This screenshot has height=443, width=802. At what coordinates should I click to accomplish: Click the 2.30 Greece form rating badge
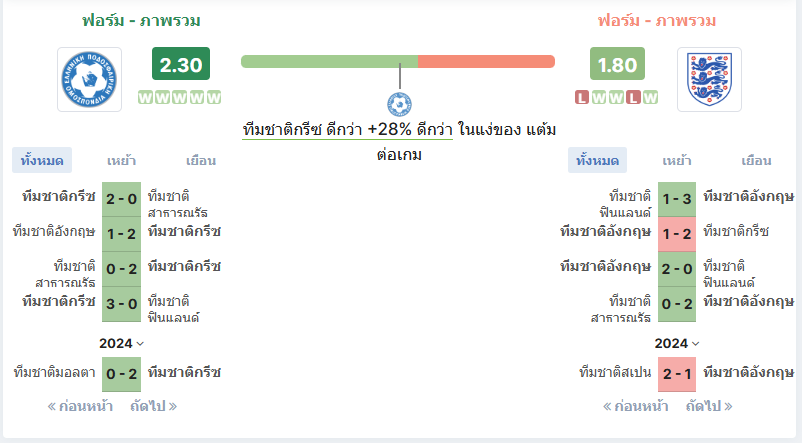(x=181, y=64)
